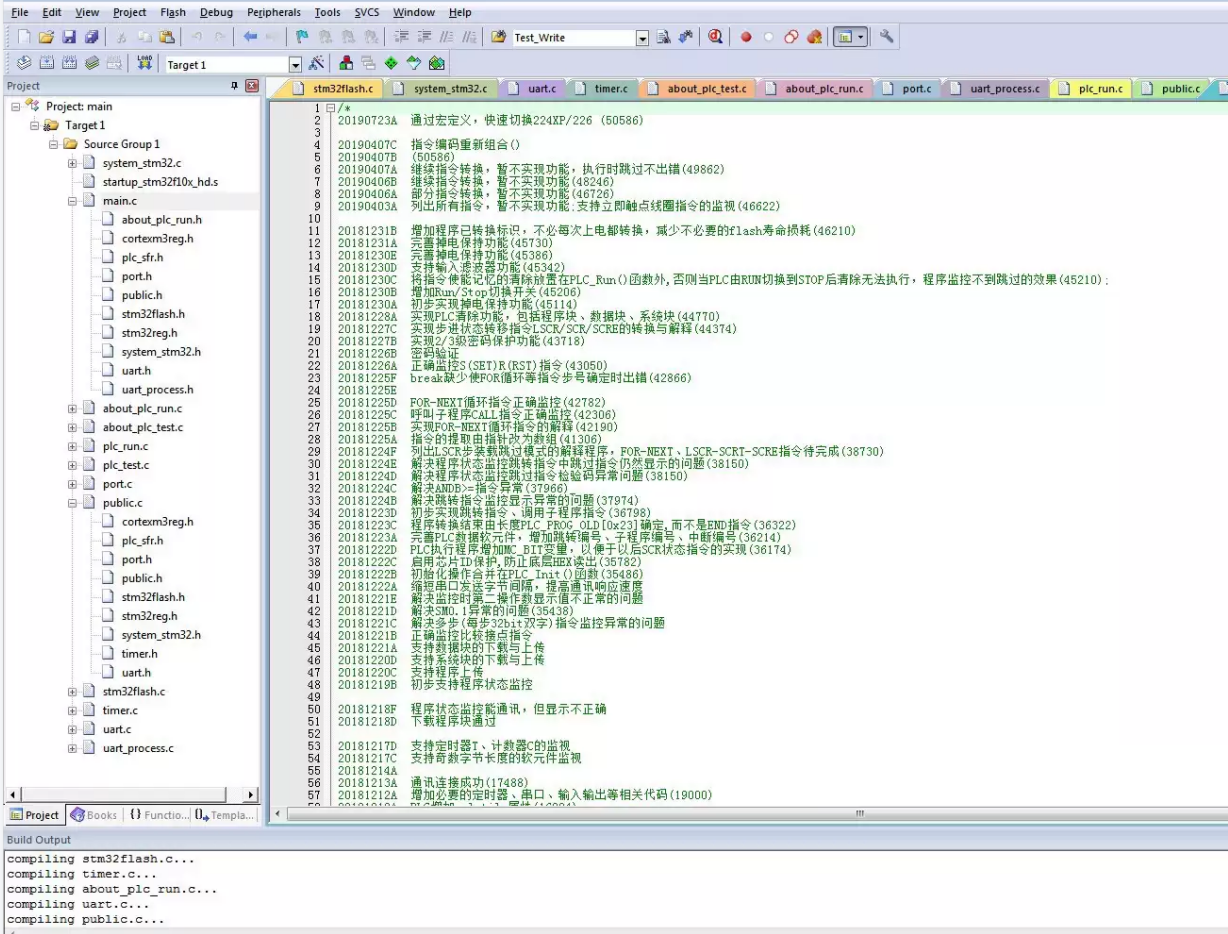The width and height of the screenshot is (1228, 934).
Task: Build target files icon
Action: point(46,64)
